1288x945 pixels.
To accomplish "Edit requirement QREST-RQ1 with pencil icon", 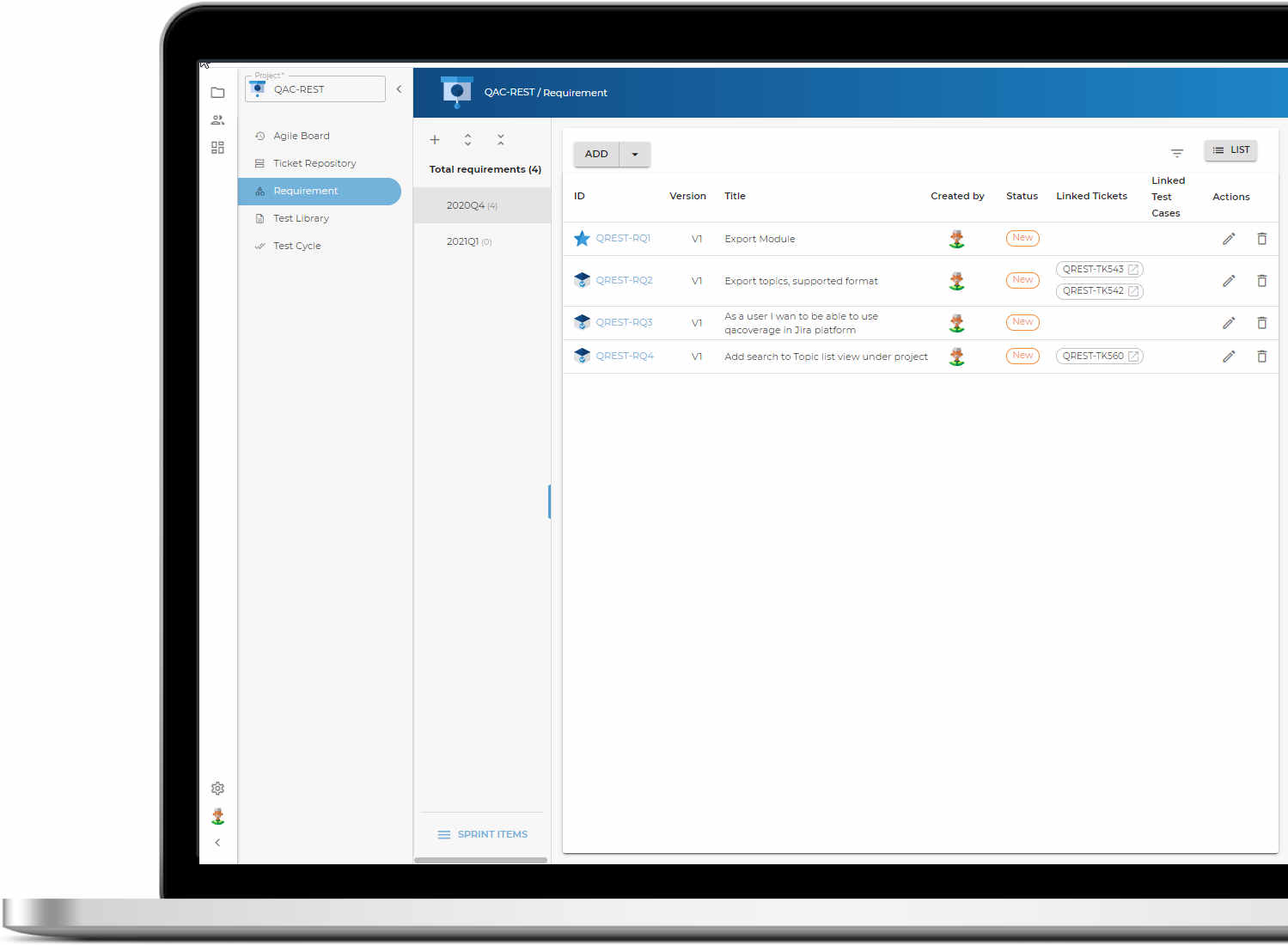I will coord(1229,239).
